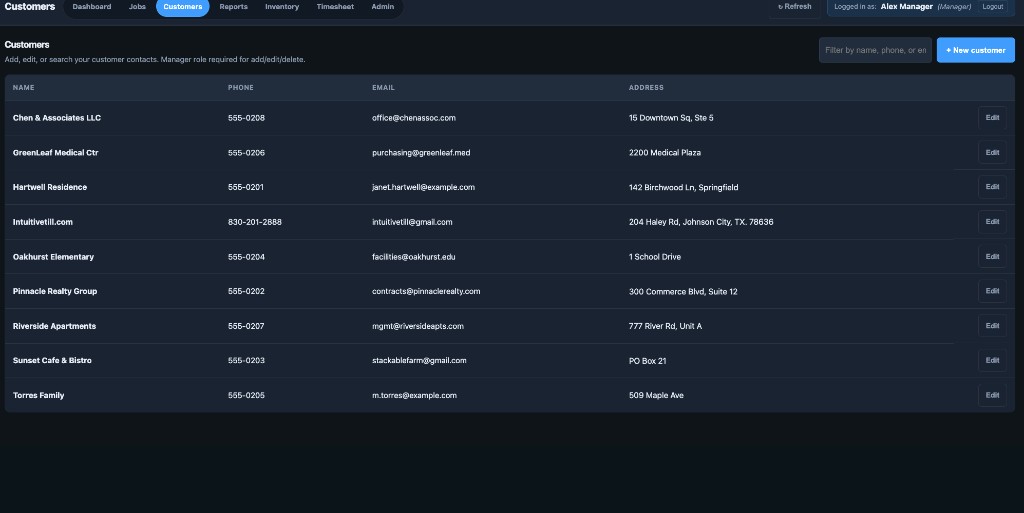Click email janet.hartwell@example.com
1024x513 pixels.
423,187
